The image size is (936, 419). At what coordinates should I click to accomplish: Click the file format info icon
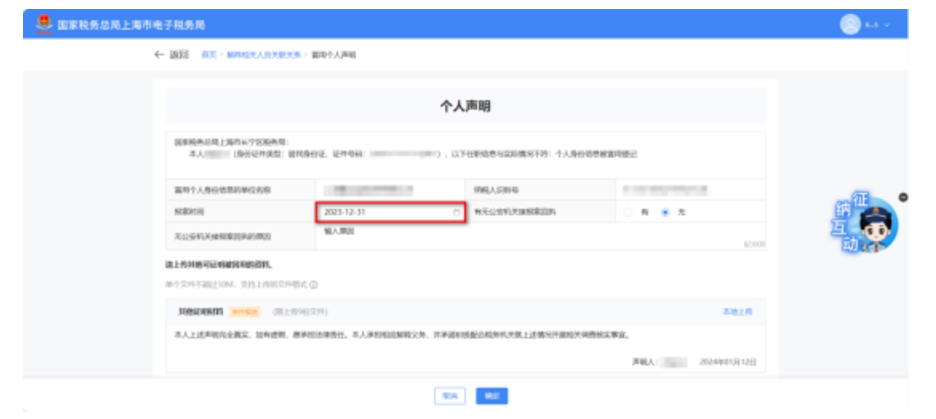(314, 285)
